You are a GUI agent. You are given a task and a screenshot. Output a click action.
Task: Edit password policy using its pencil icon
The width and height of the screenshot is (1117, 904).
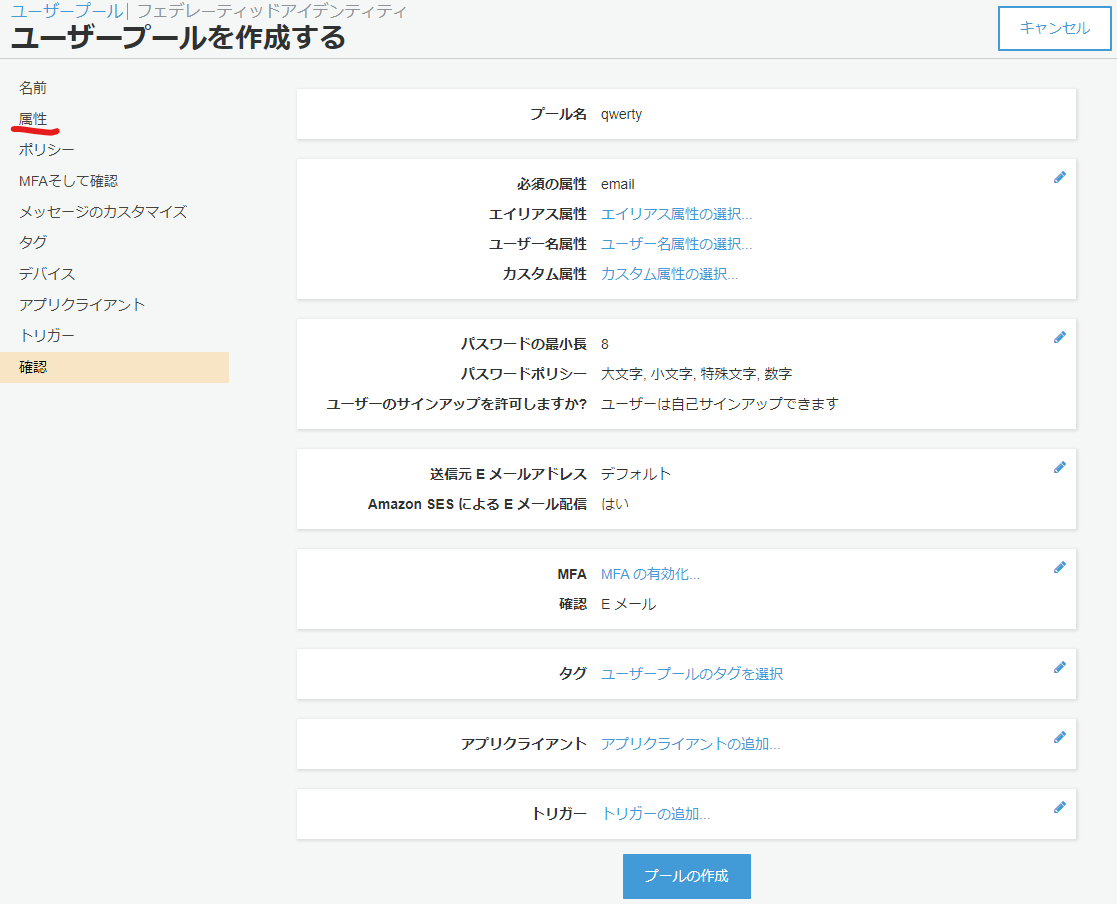(x=1060, y=337)
